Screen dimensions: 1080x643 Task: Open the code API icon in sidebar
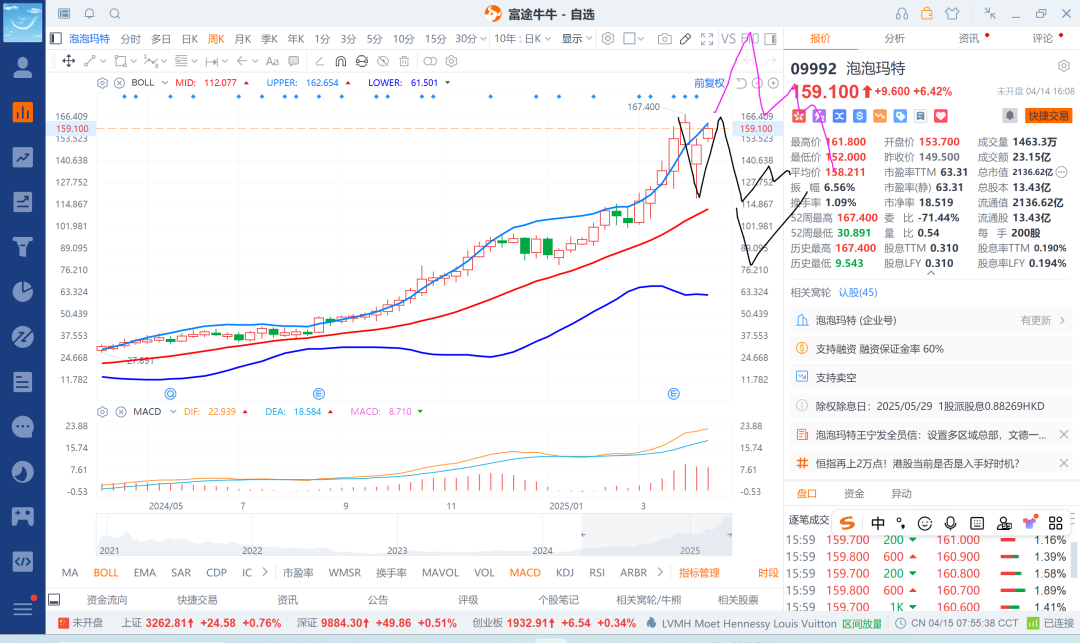point(22,561)
